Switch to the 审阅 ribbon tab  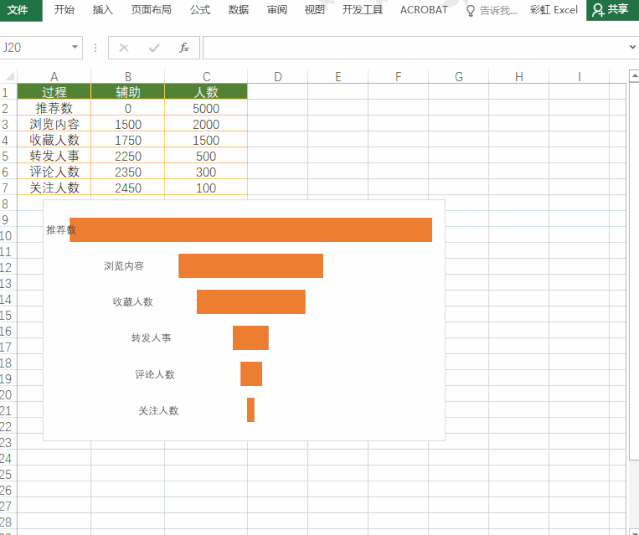pos(277,10)
